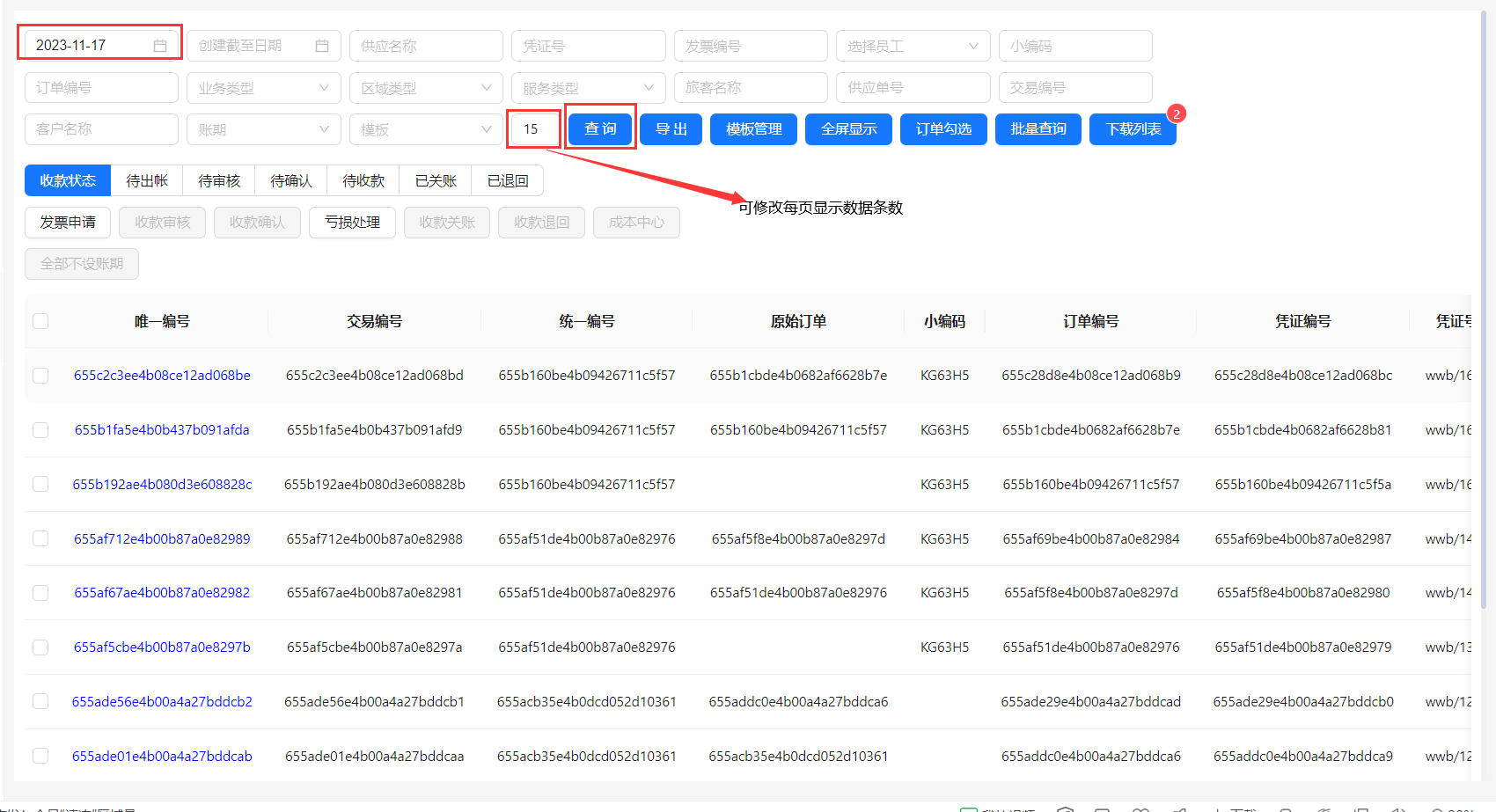
Task: Click the 批量查询 button
Action: [x=1038, y=129]
